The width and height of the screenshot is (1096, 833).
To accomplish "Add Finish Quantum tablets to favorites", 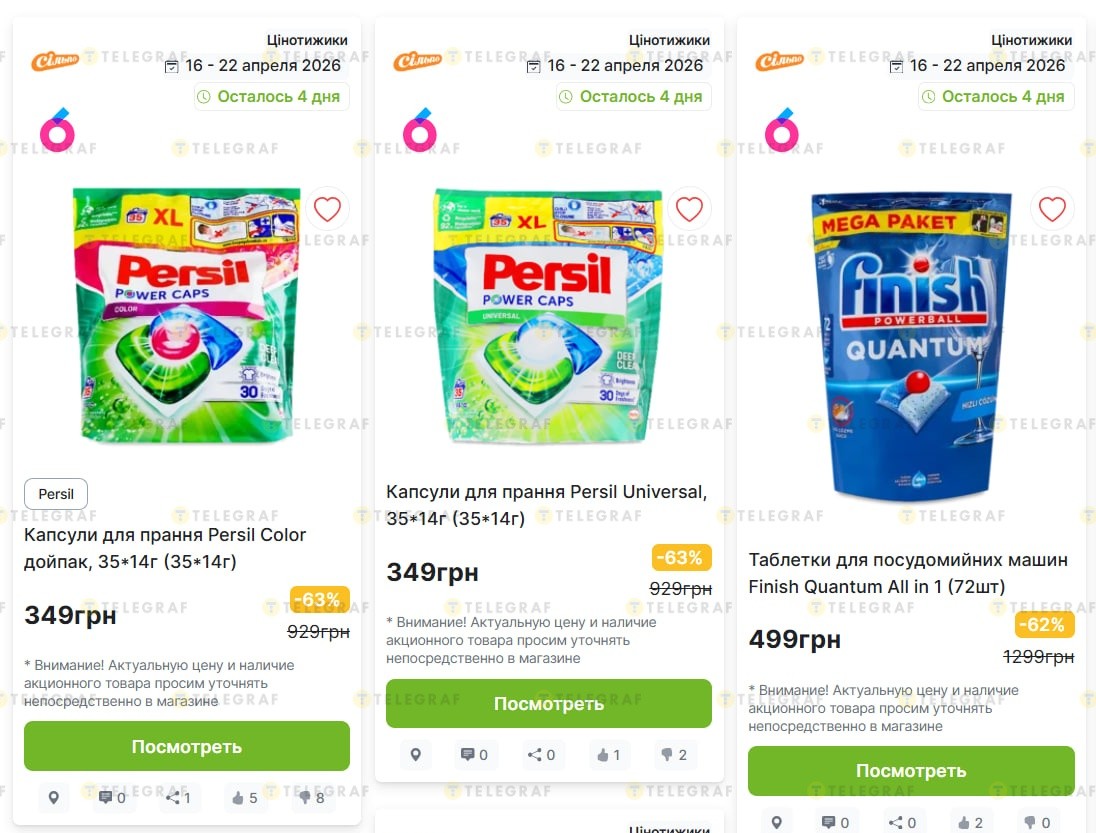I will (1051, 209).
